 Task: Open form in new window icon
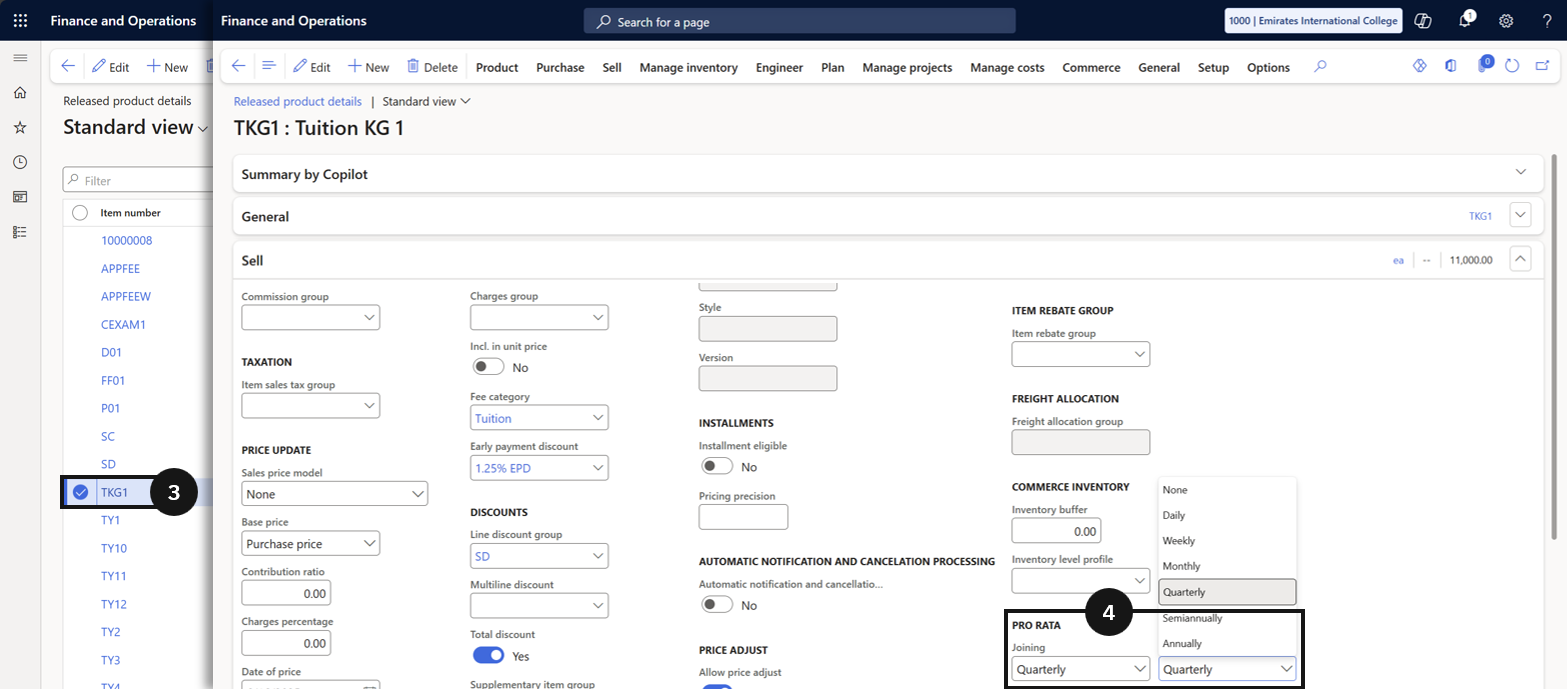click(x=1542, y=66)
